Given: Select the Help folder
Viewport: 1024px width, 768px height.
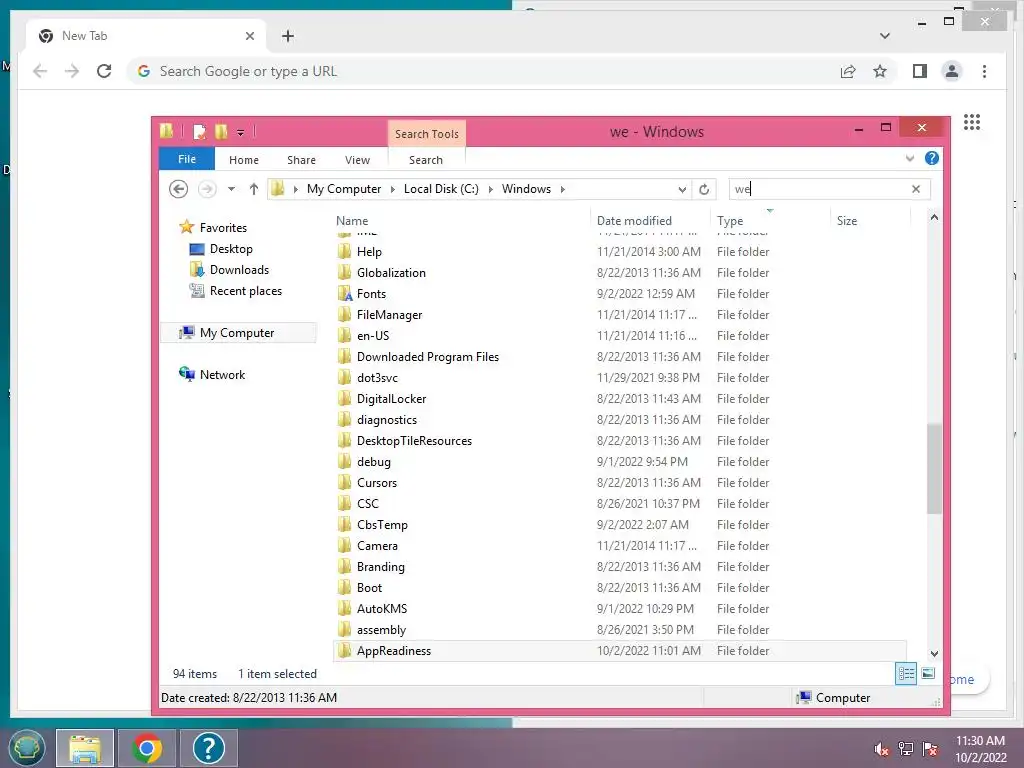Looking at the screenshot, I should click(369, 251).
